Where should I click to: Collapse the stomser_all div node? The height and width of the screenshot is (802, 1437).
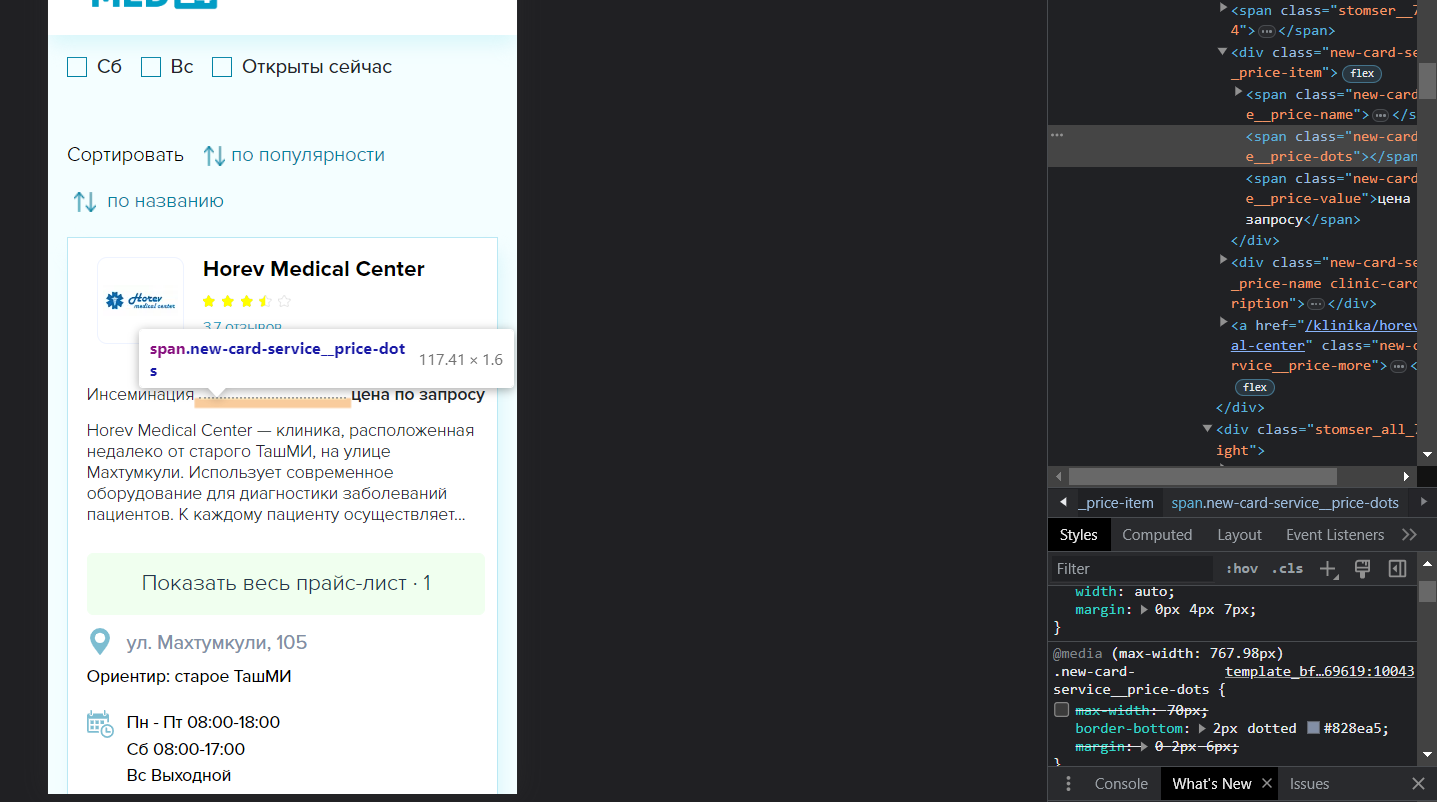pyautogui.click(x=1208, y=430)
